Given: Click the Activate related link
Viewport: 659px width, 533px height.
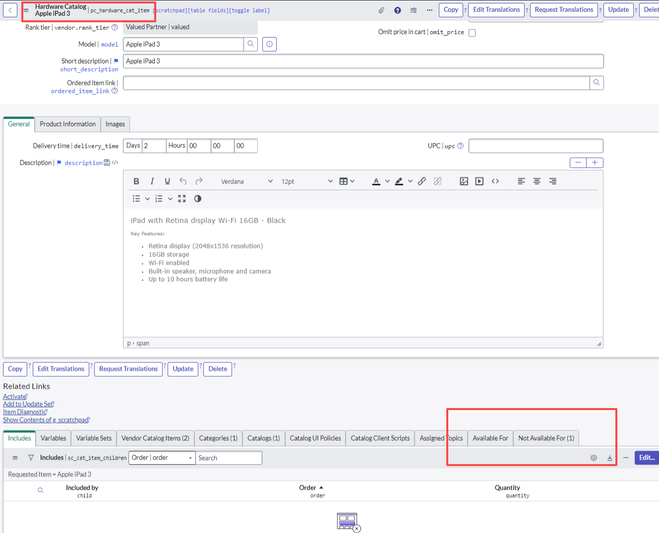Looking at the screenshot, I should (14, 396).
